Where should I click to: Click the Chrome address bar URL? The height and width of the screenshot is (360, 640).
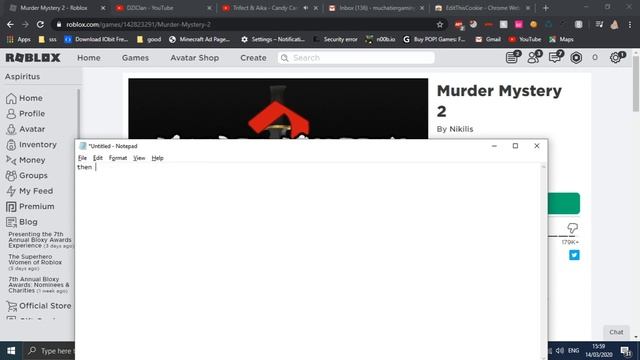138,24
